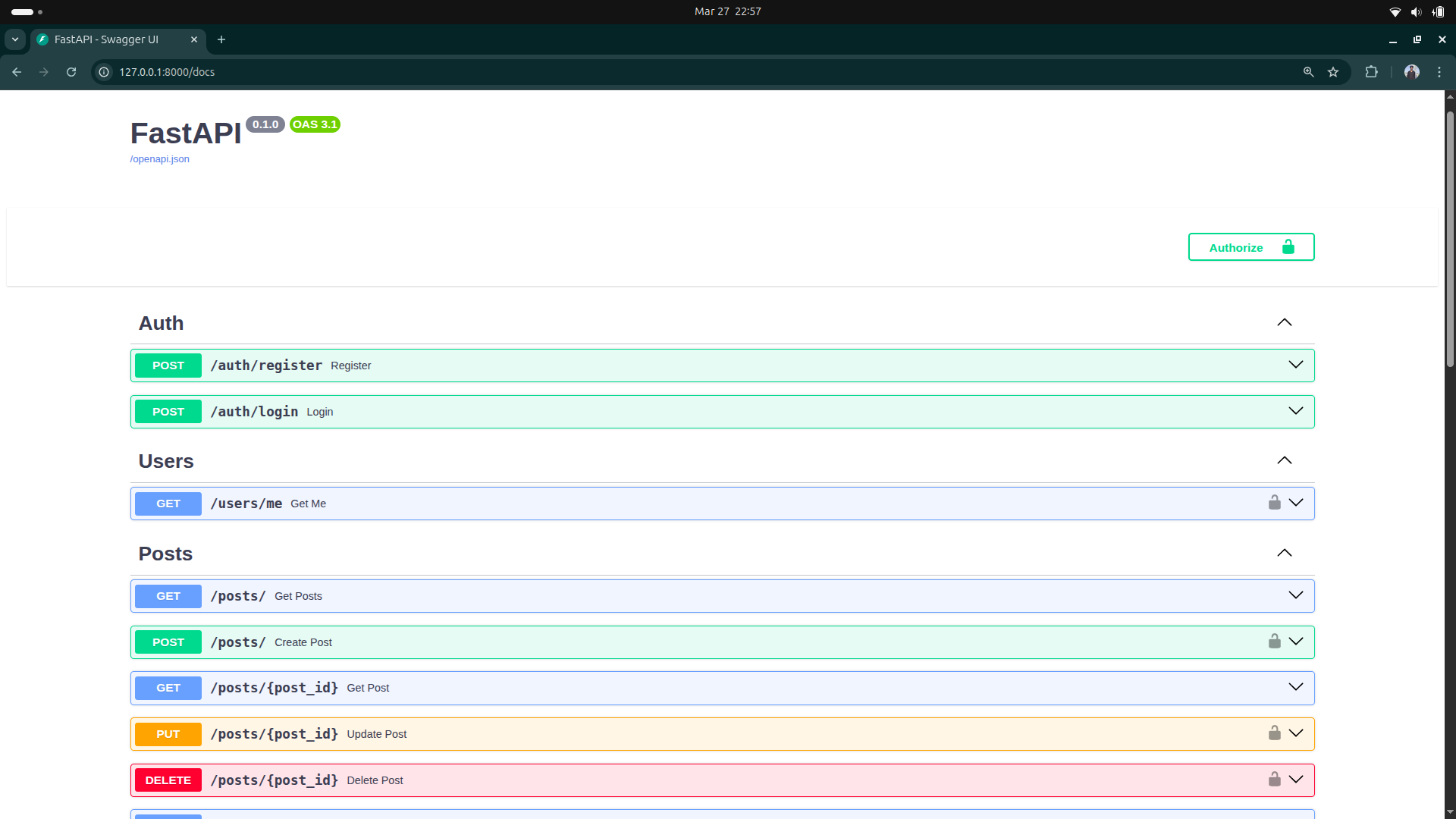Open a new browser tab
Screen dimensions: 1456x819
tap(221, 39)
